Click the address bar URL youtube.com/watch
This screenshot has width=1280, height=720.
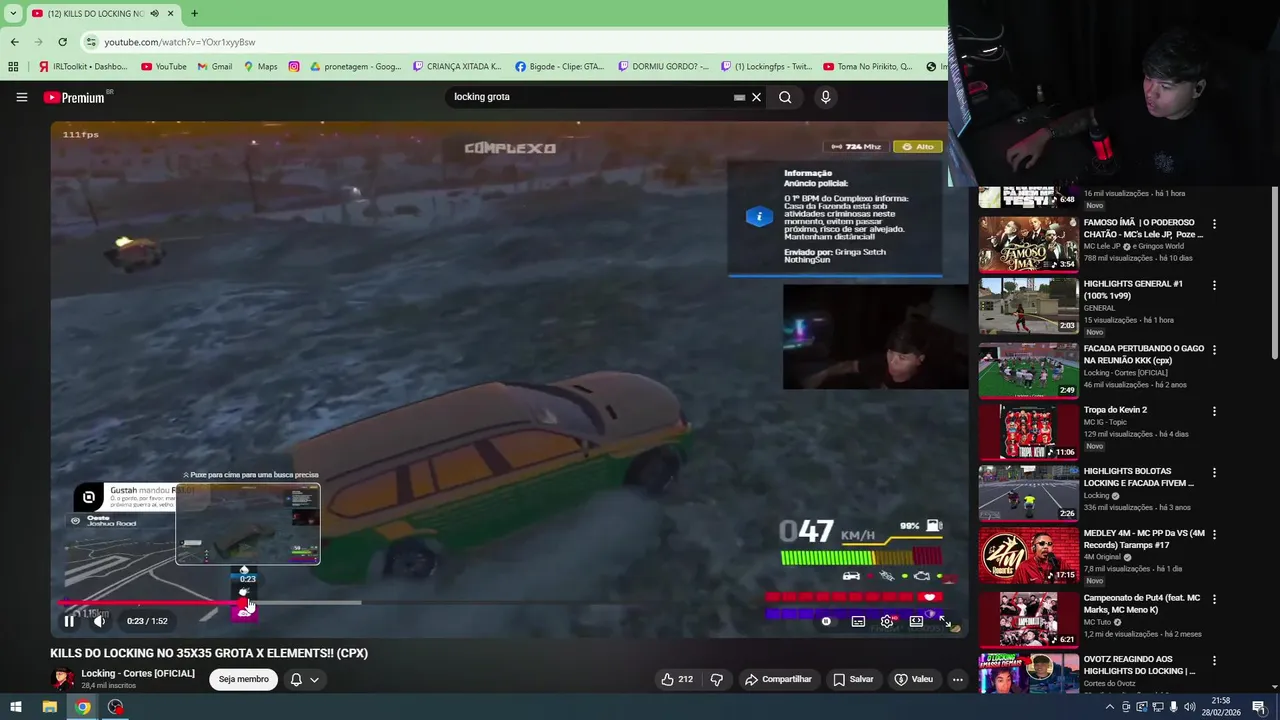coord(180,42)
